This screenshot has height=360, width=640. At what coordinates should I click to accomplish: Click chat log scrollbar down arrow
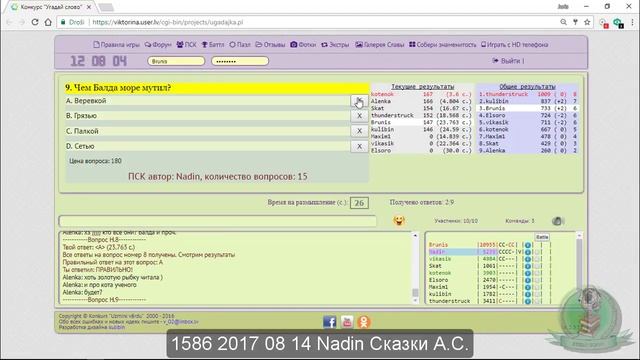coord(415,300)
